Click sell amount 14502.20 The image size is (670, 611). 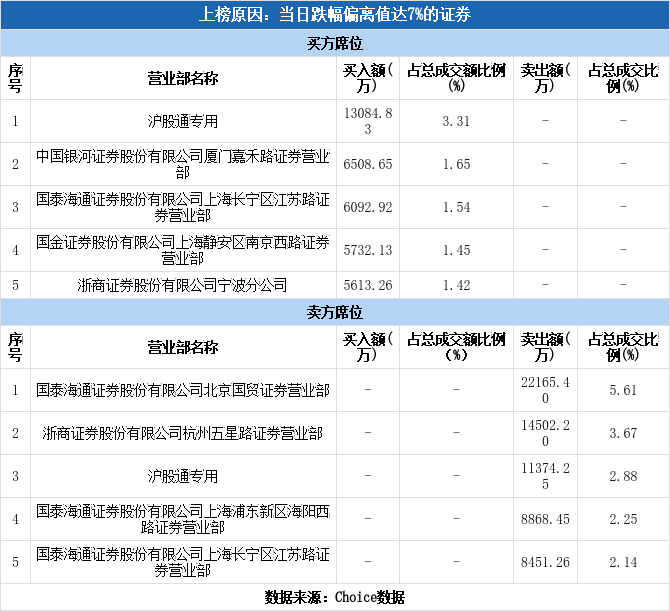[545, 433]
